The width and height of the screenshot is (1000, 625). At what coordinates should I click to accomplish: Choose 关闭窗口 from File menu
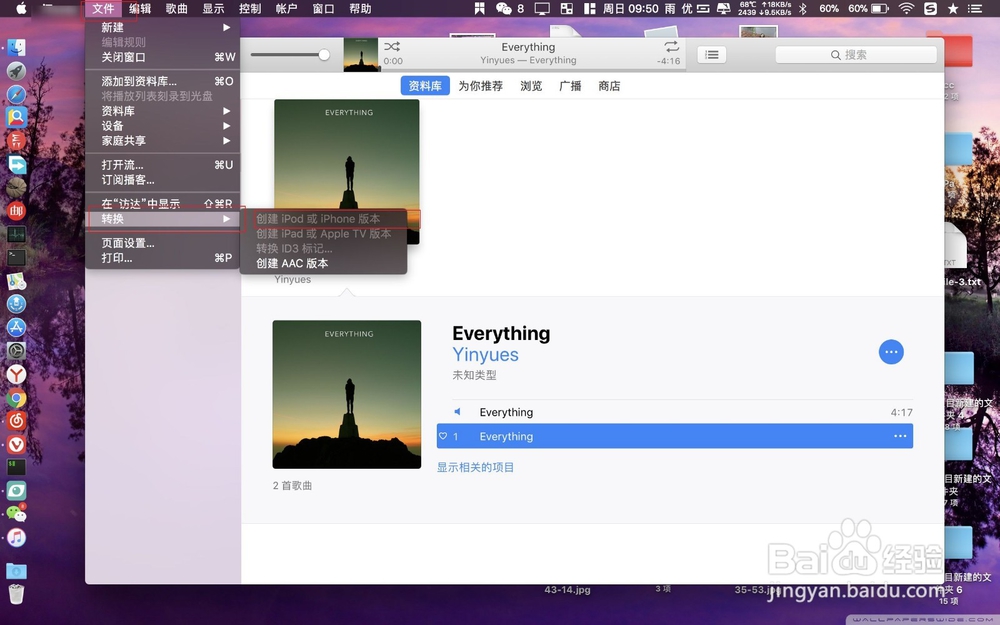click(163, 57)
